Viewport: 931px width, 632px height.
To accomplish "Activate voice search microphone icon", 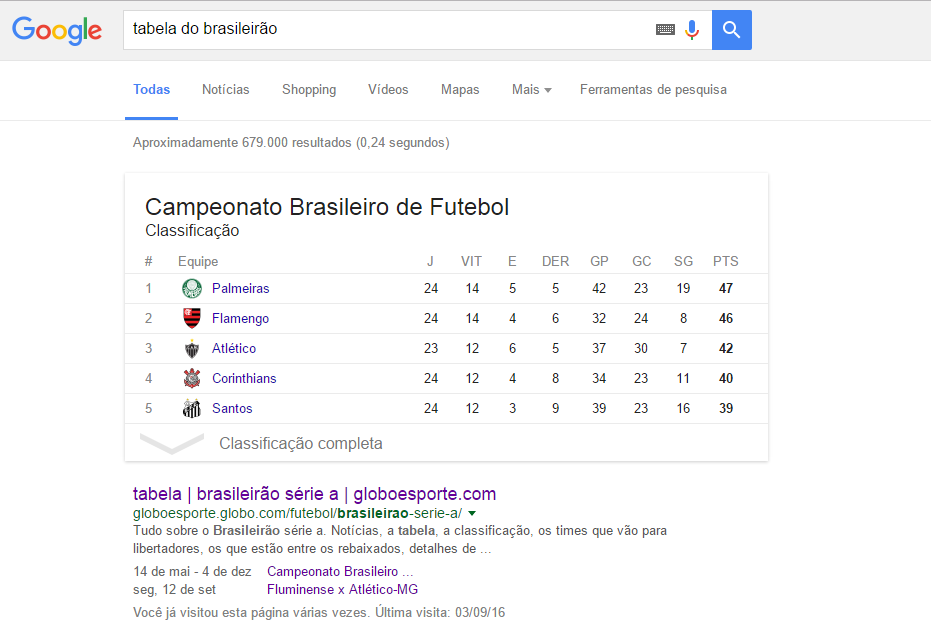I will click(x=692, y=29).
